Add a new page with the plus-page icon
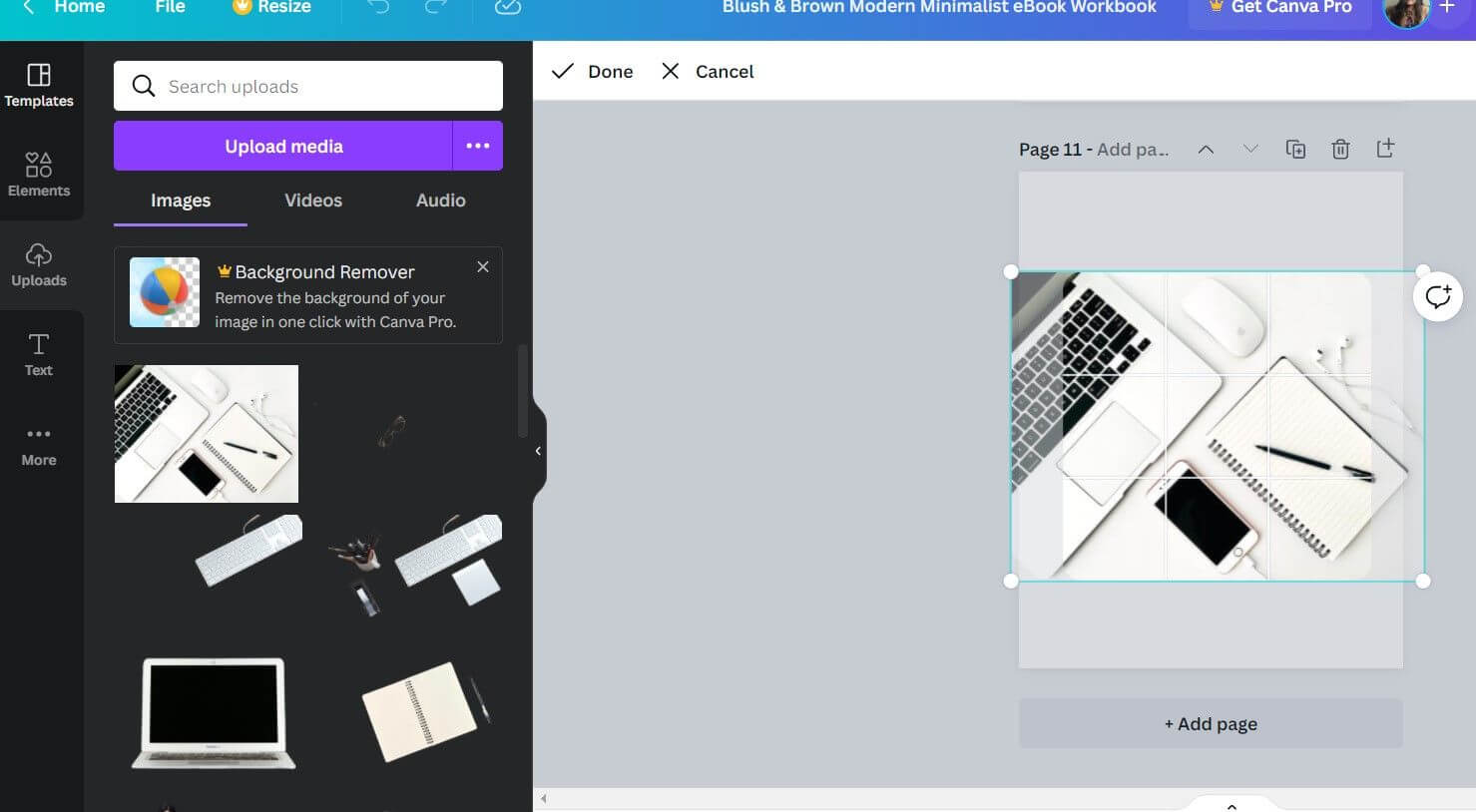This screenshot has width=1476, height=812. pyautogui.click(x=1385, y=149)
